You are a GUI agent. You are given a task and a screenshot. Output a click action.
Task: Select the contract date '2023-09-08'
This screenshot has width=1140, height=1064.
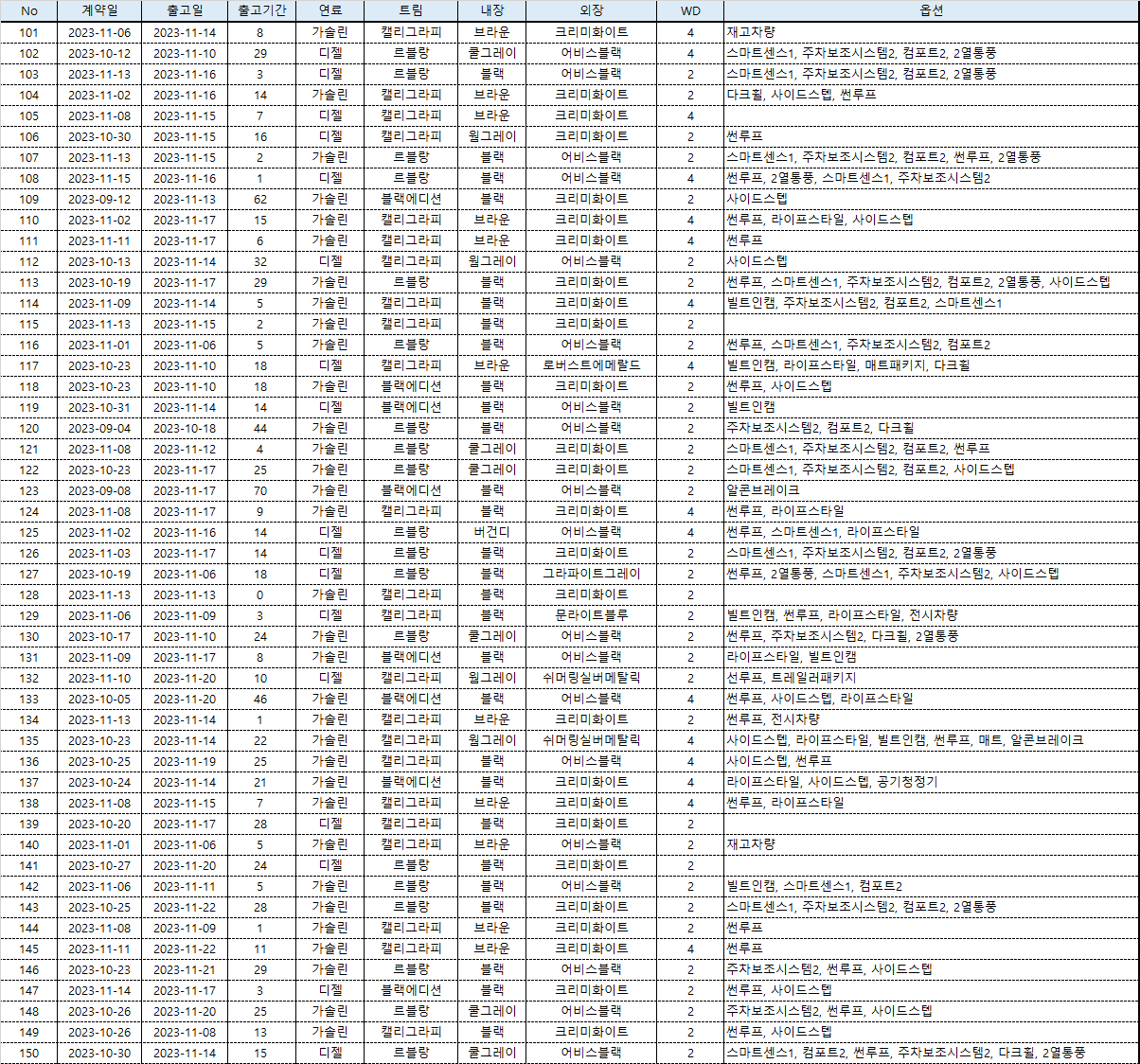pyautogui.click(x=99, y=490)
